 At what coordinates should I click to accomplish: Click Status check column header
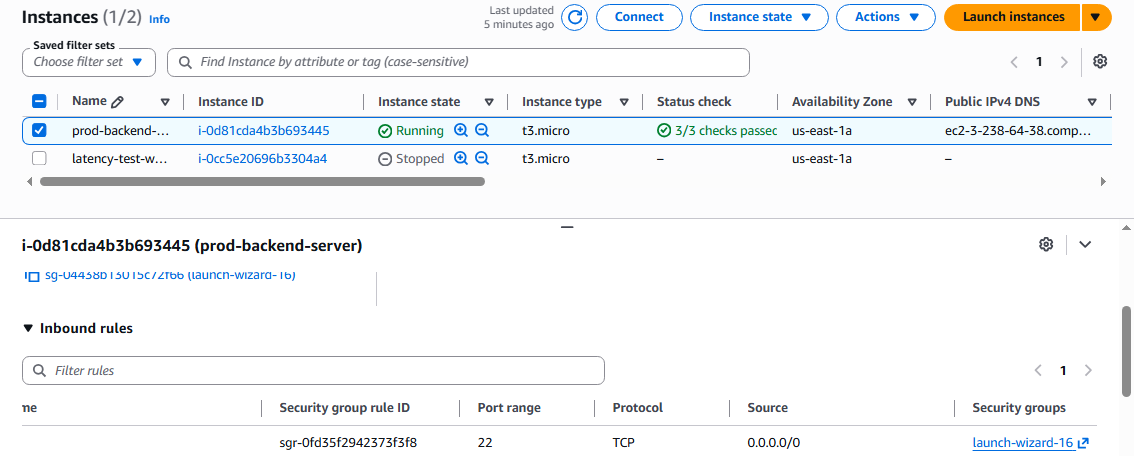point(694,102)
